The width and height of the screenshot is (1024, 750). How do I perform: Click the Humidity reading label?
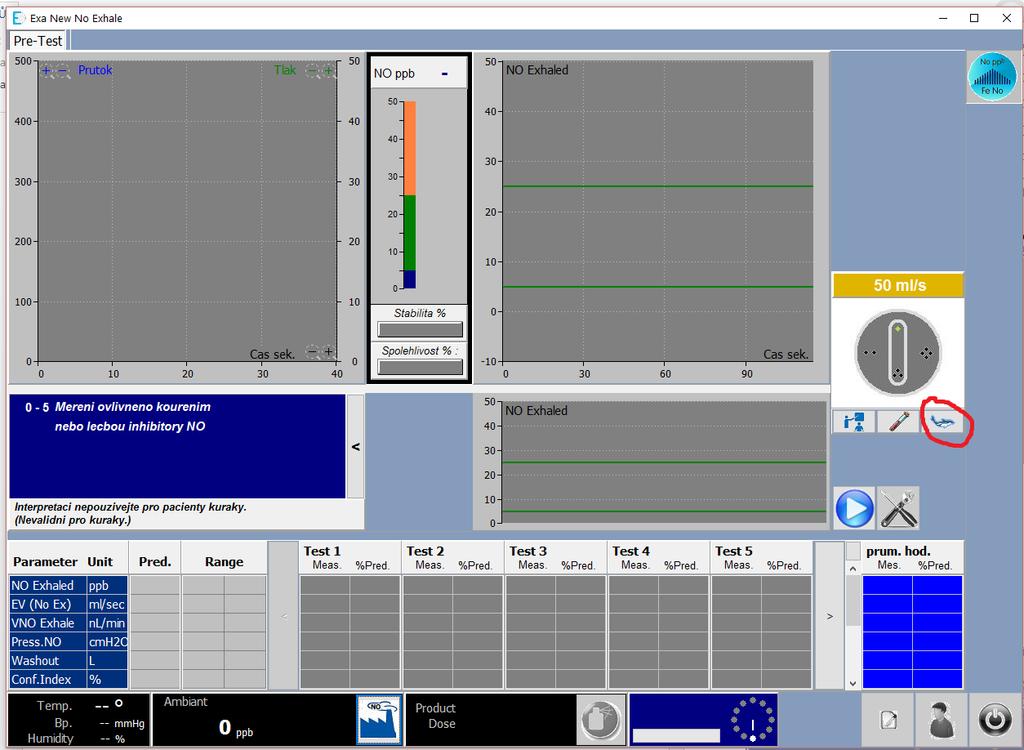(x=50, y=738)
